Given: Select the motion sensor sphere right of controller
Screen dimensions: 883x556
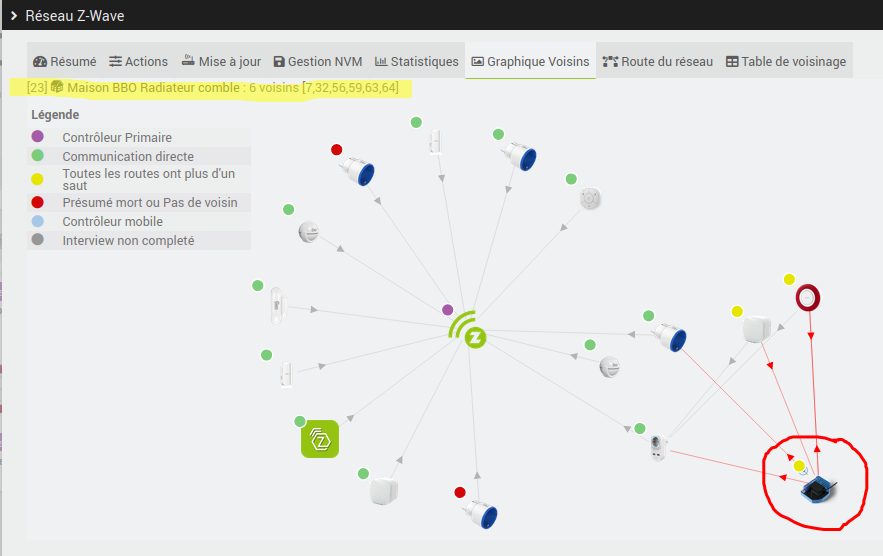Looking at the screenshot, I should 609,367.
